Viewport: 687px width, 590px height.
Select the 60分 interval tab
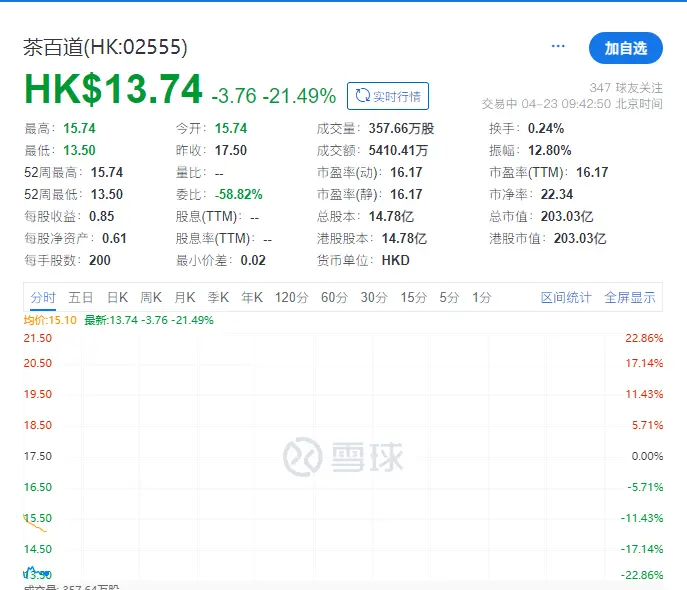coord(334,298)
